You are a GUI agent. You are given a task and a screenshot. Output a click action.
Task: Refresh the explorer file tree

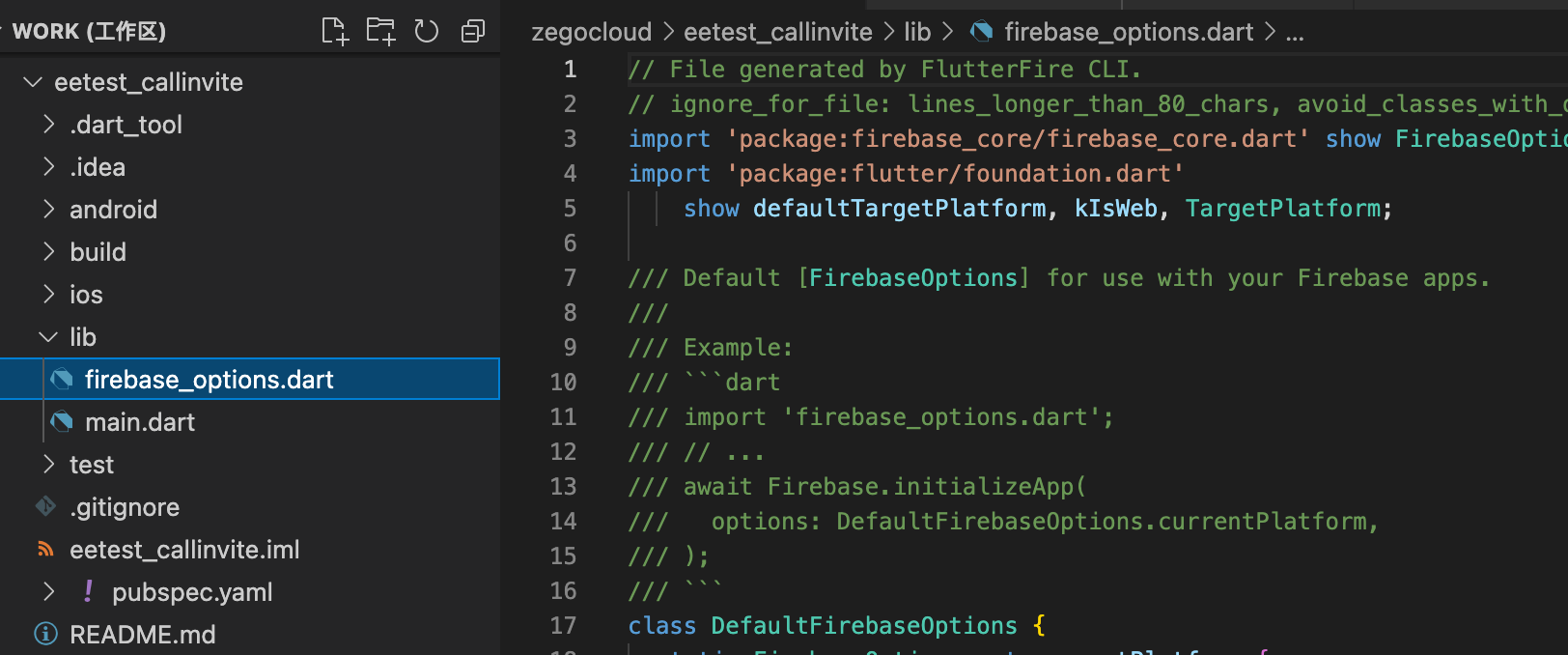pos(426,32)
